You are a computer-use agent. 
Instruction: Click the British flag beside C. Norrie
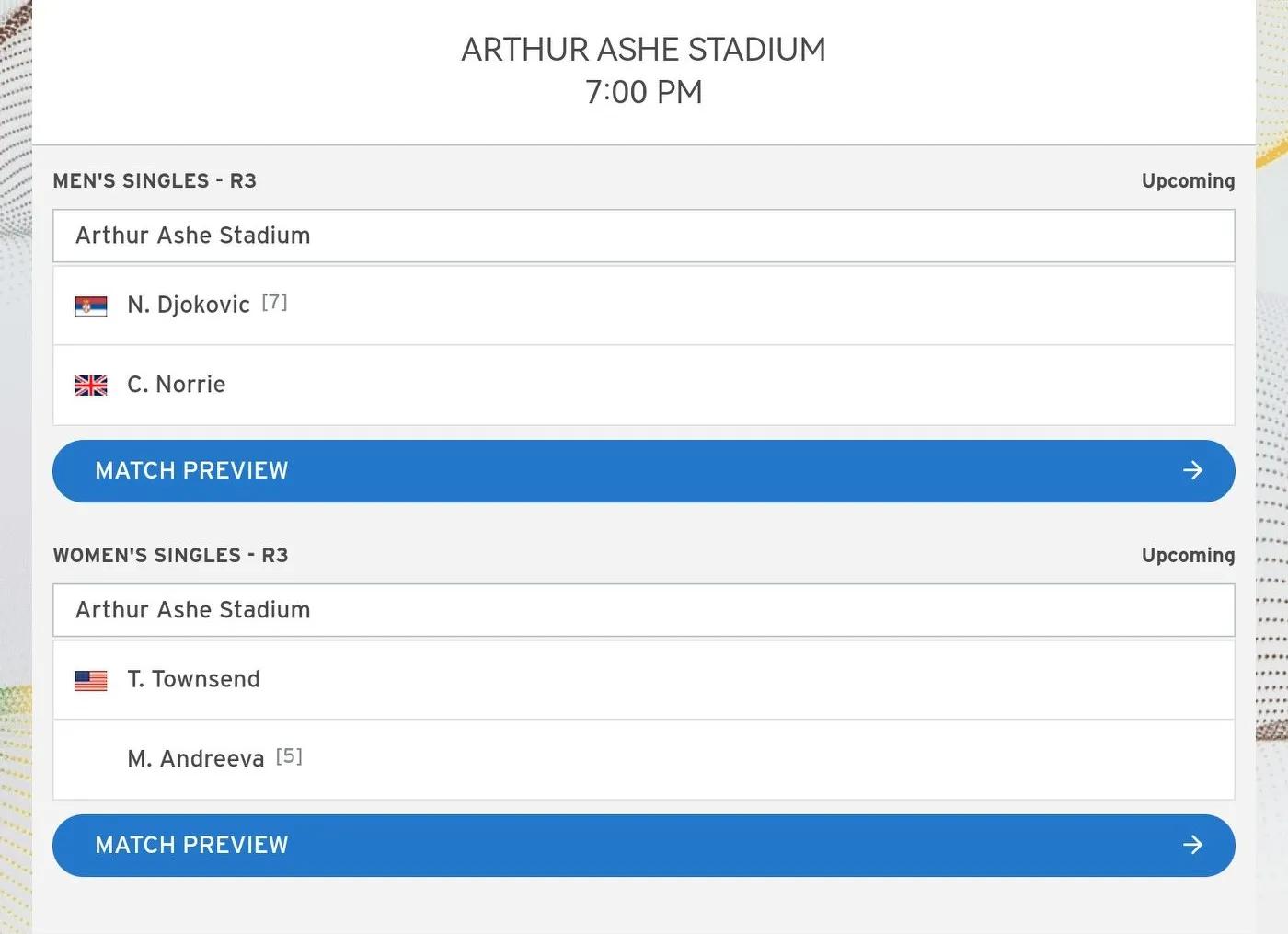click(91, 386)
